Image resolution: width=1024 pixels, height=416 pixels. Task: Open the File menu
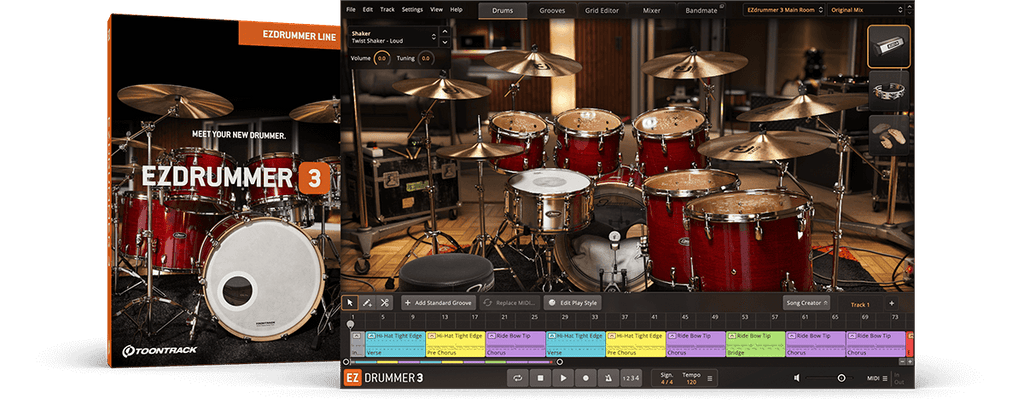[351, 10]
